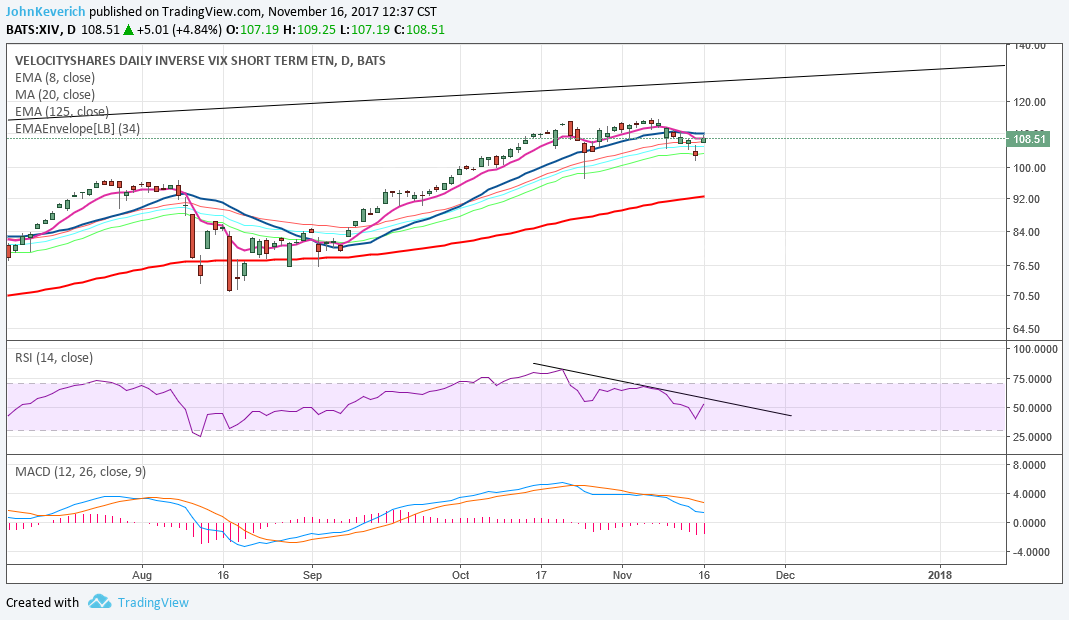Click the Dec date label on time axis

coord(785,575)
